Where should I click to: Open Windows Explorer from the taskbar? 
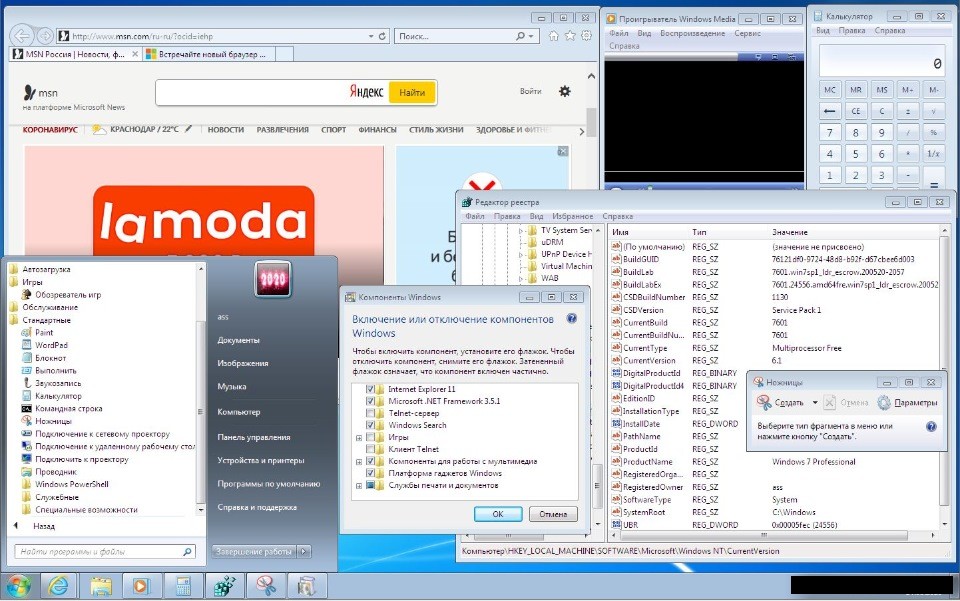click(x=100, y=586)
